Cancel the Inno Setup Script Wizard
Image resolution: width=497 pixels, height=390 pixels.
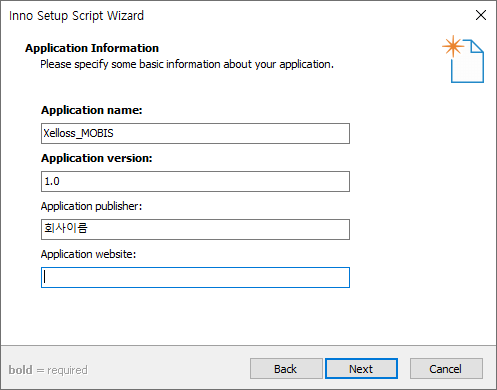coord(446,369)
